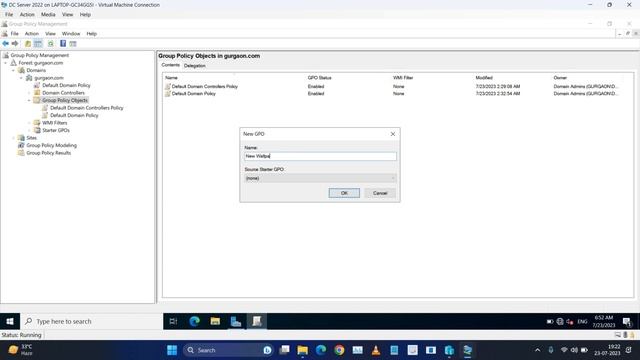Open the Source Starter GPO dropdown
640x360 pixels.
tap(320, 178)
